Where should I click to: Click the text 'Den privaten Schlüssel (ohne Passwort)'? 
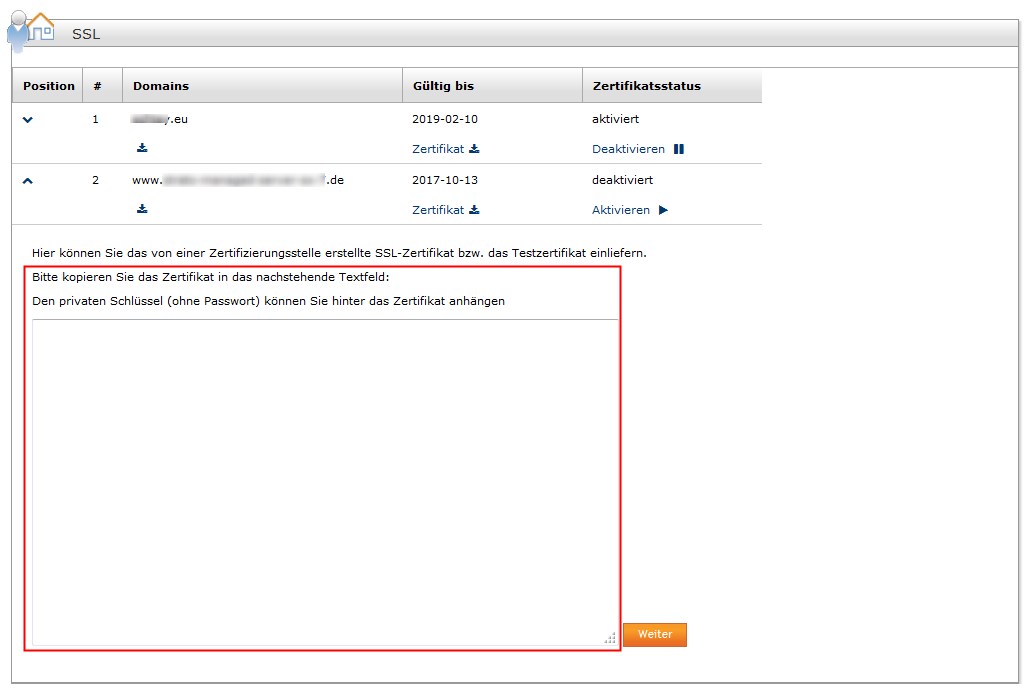click(x=146, y=301)
